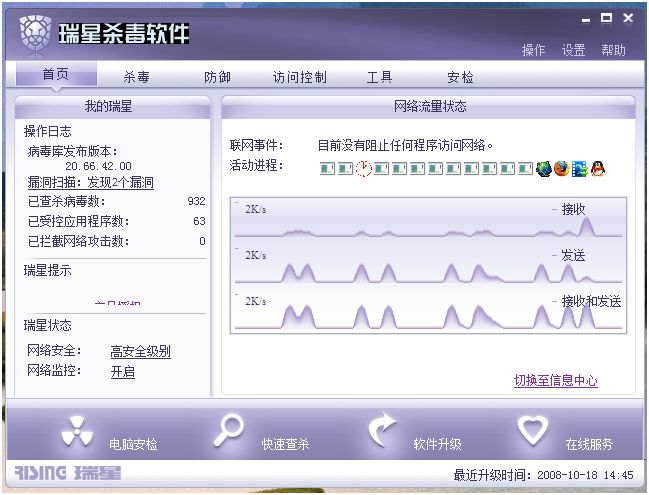Click the 联网事件 label
Viewport: 649px width, 495px height.
point(257,145)
